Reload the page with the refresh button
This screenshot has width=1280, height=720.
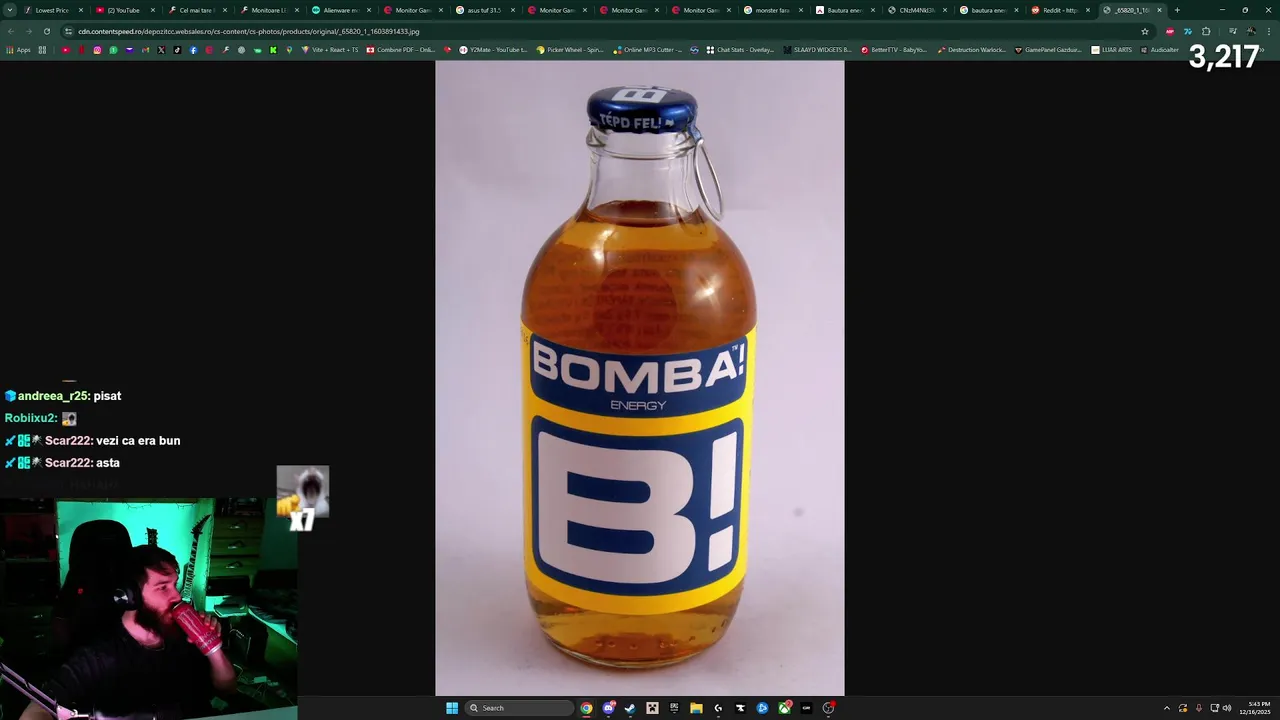click(46, 31)
